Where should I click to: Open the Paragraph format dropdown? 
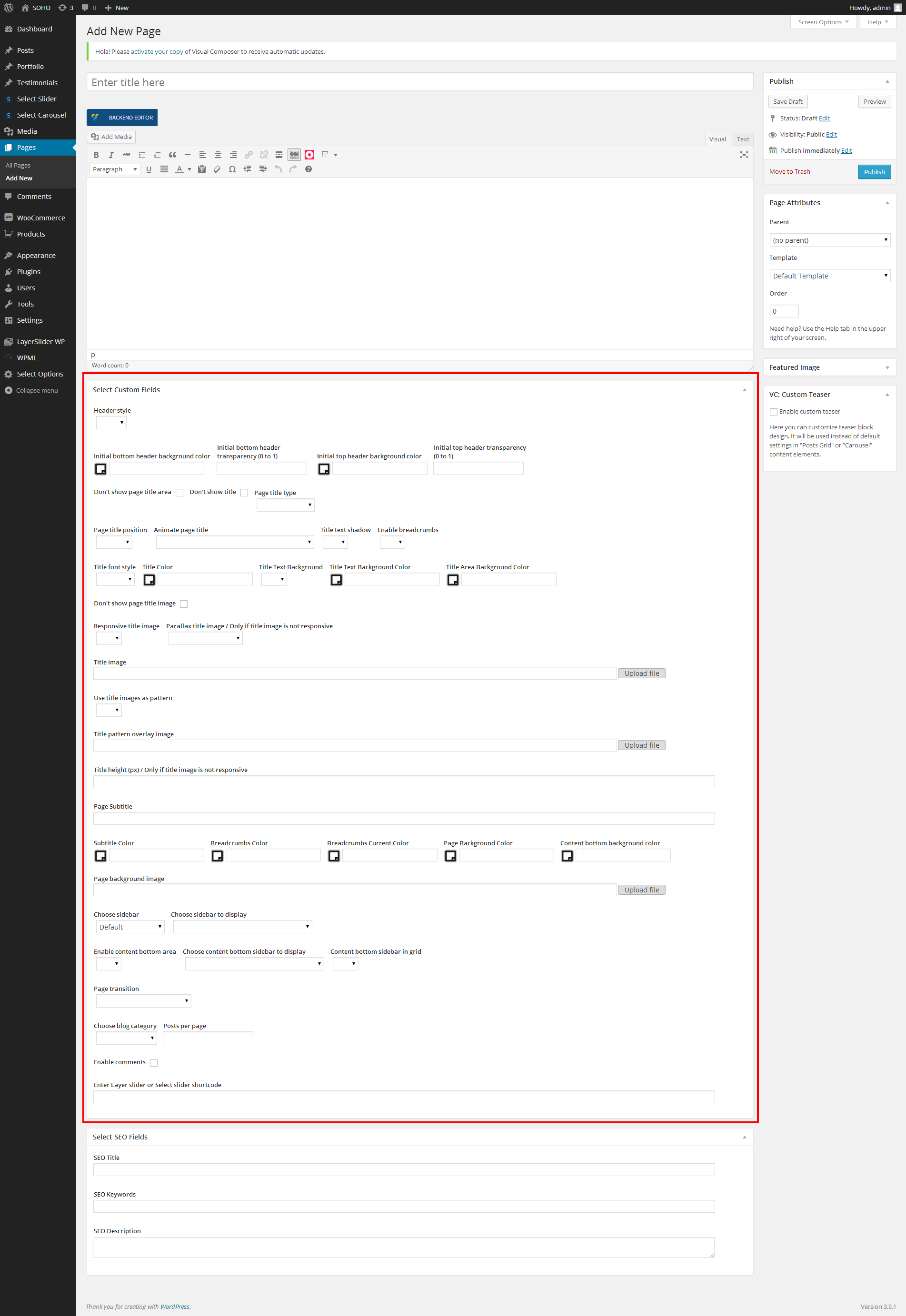[115, 169]
